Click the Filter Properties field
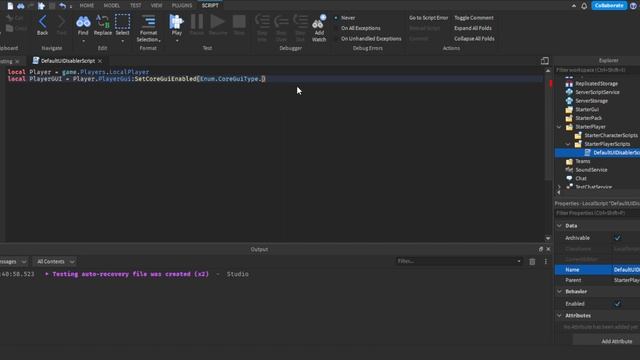Image resolution: width=640 pixels, height=360 pixels. point(597,213)
